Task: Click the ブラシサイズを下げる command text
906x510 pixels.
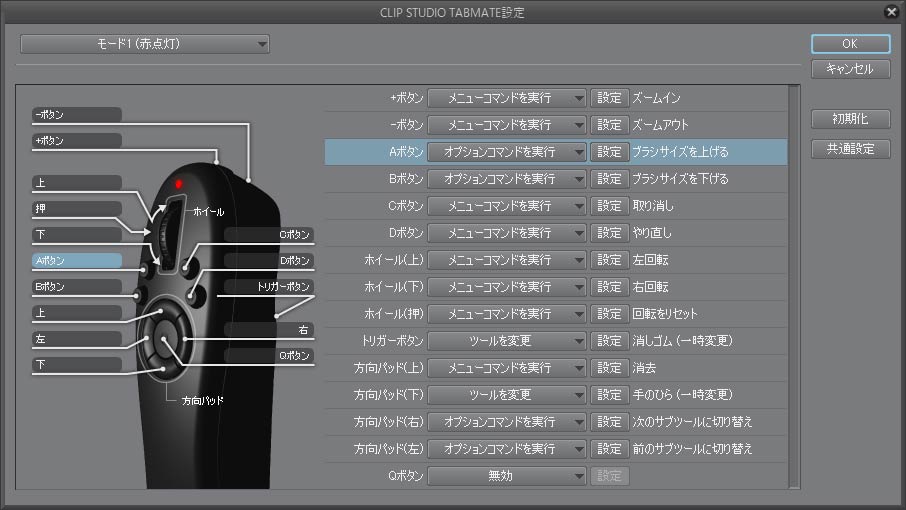Action: pyautogui.click(x=680, y=179)
